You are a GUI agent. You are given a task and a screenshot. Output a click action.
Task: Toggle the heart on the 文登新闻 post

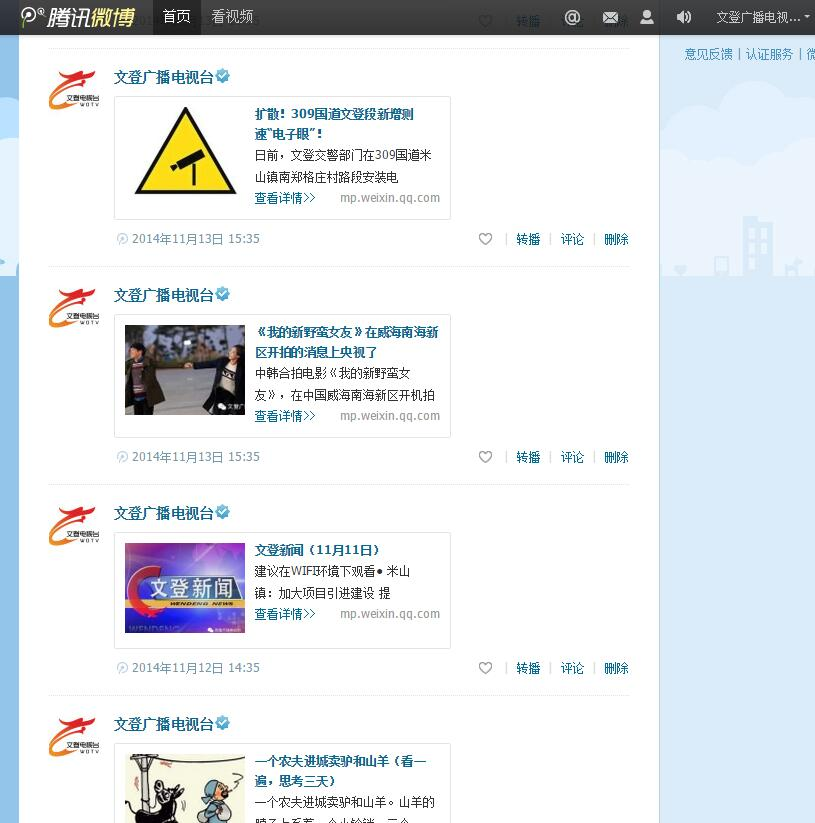point(485,668)
